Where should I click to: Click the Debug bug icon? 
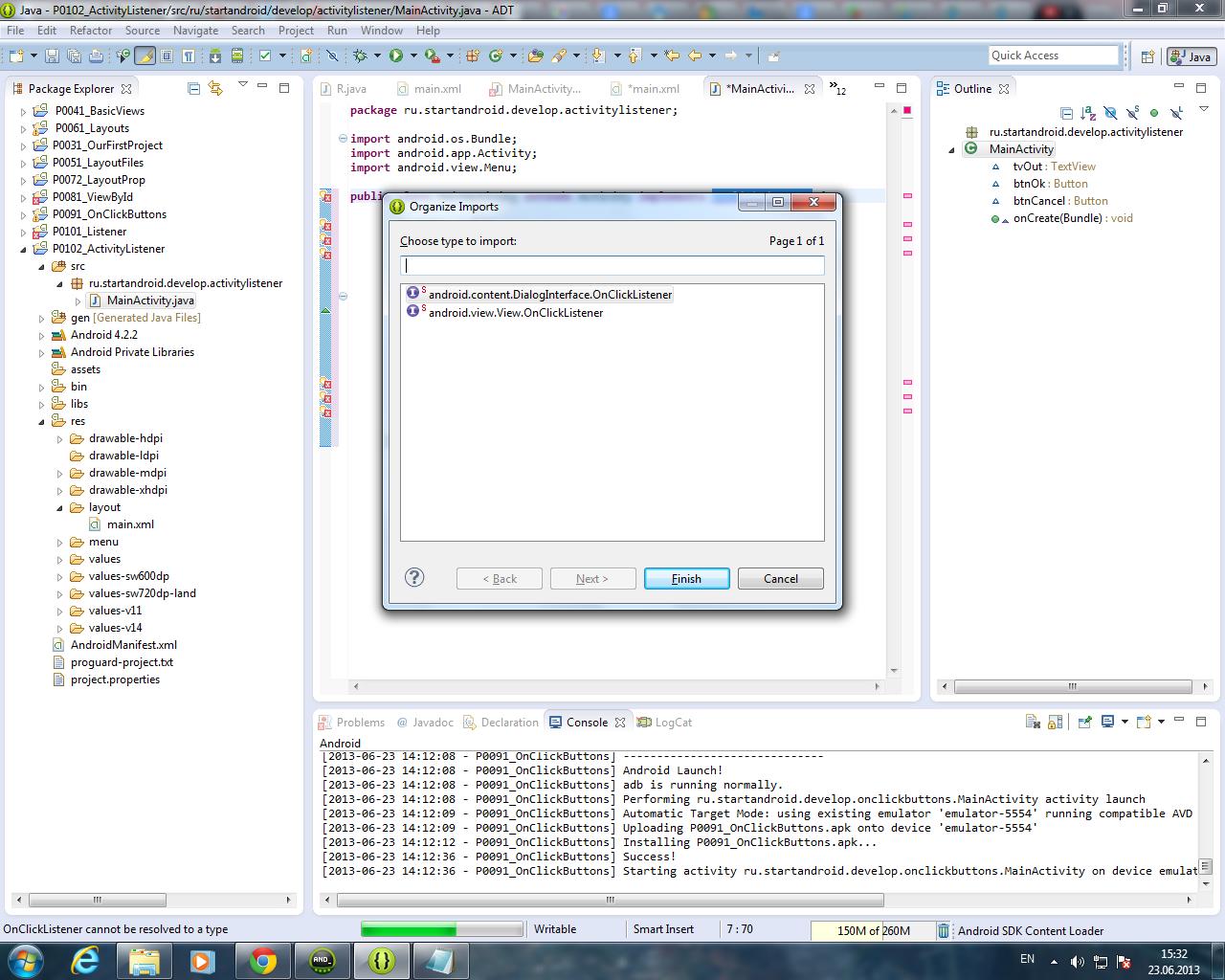point(360,56)
